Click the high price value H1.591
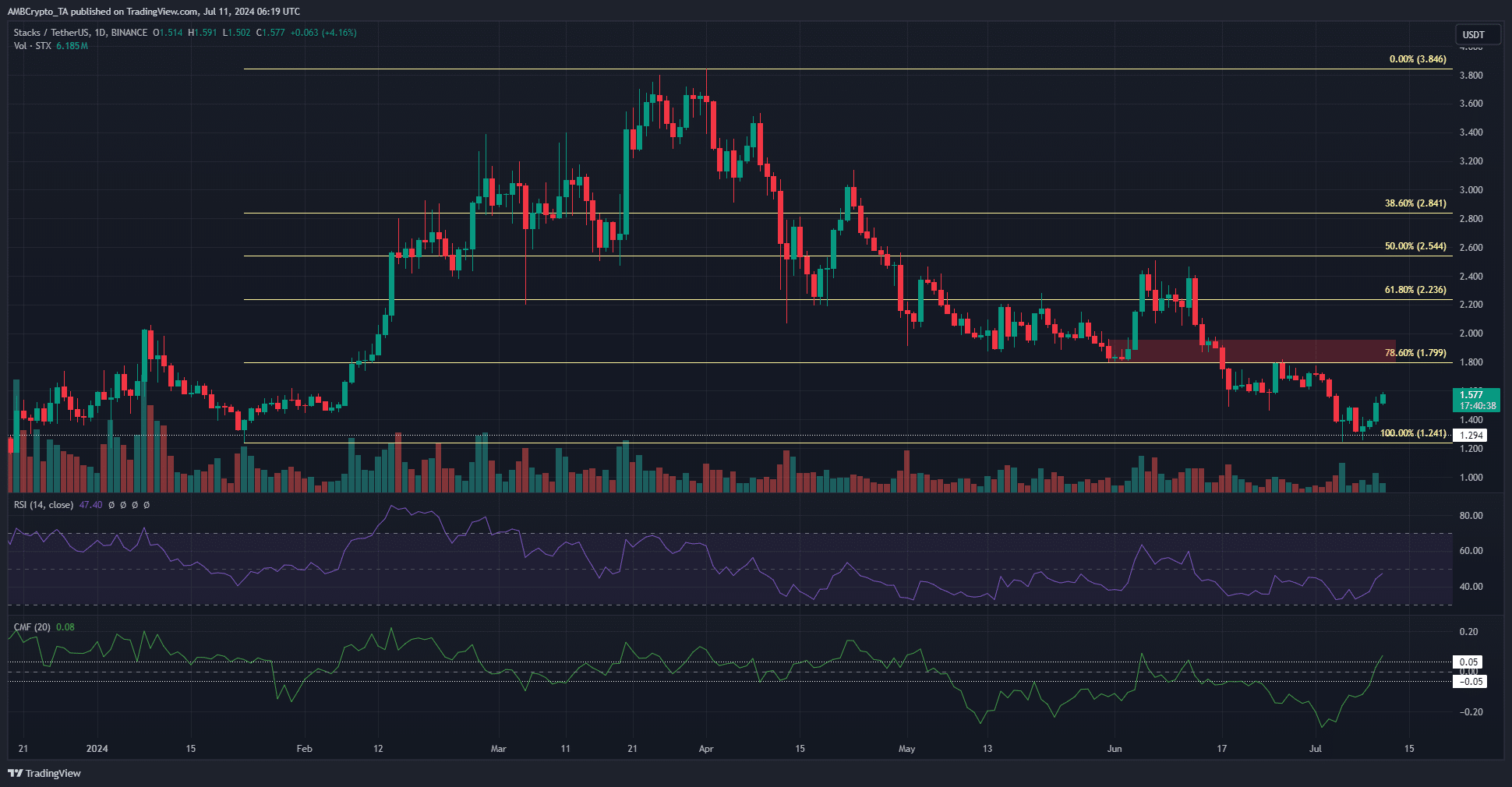This screenshot has width=1512, height=787. [203, 33]
